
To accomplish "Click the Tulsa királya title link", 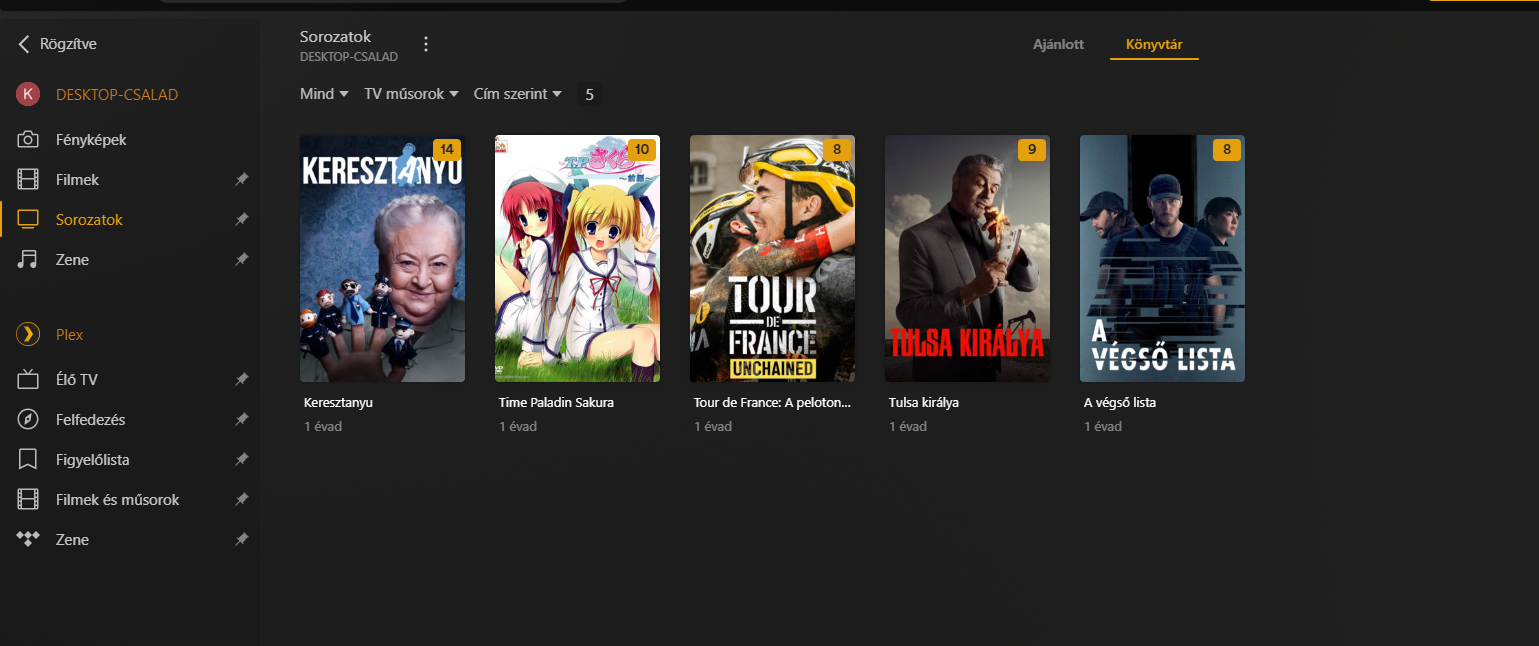I will point(924,403).
